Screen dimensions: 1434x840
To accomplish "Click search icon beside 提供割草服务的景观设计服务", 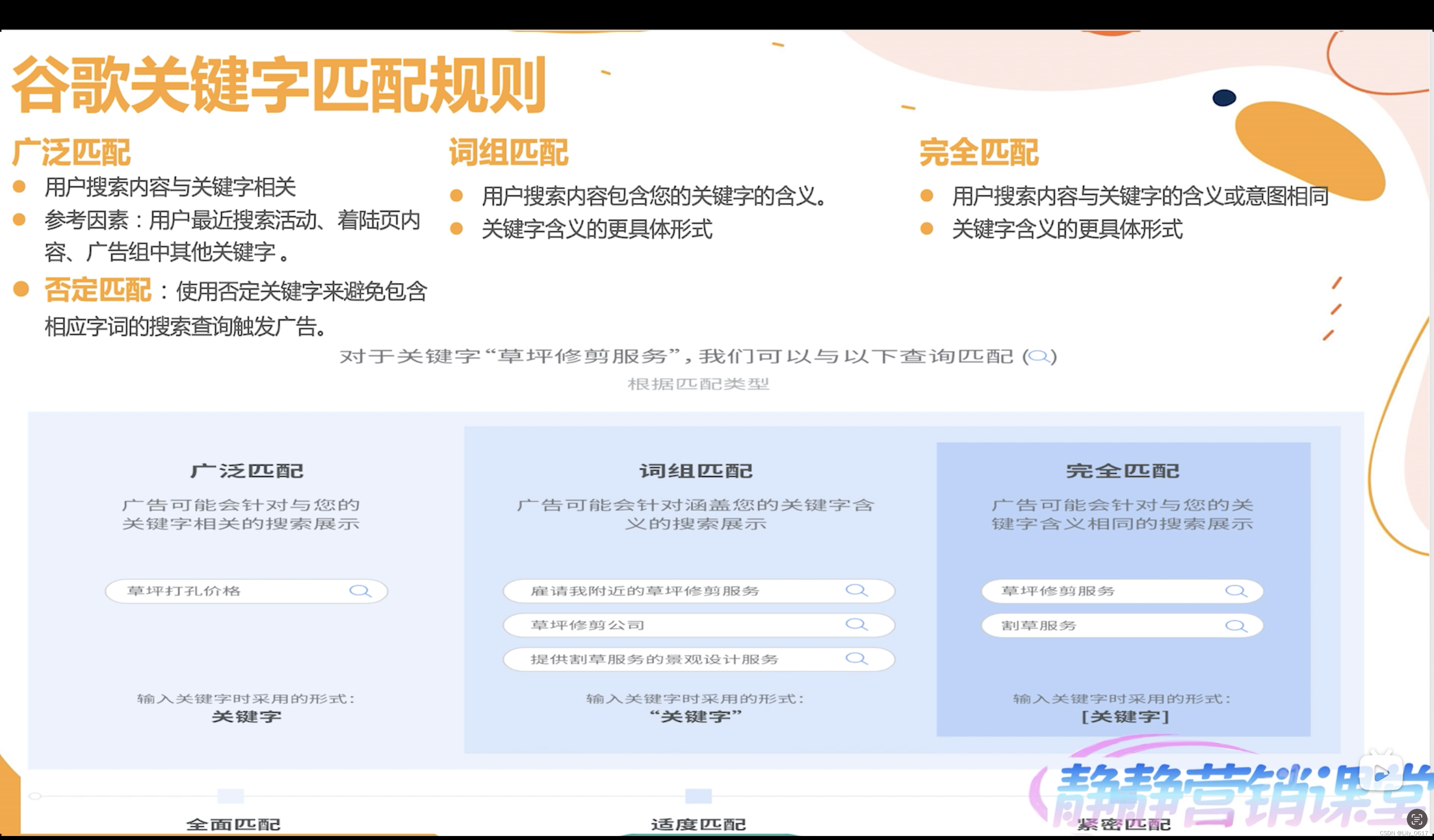I will (856, 658).
